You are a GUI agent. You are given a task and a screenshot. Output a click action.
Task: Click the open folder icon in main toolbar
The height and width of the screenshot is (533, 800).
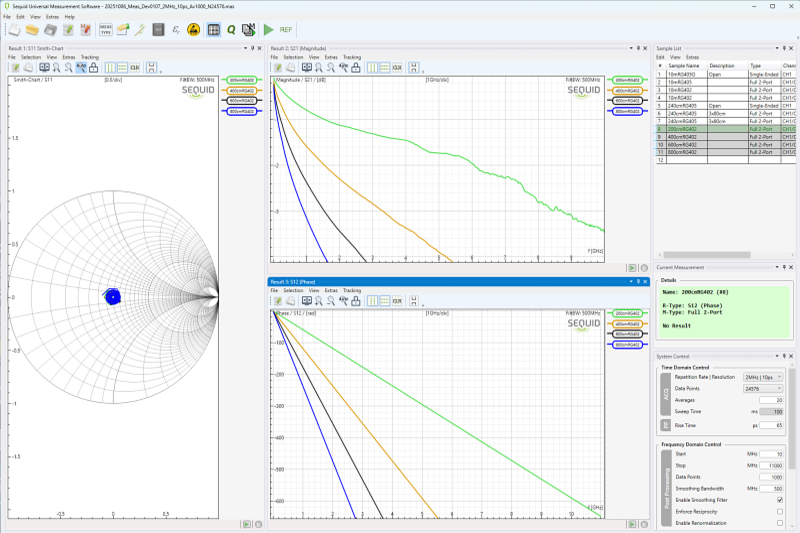pos(32,31)
